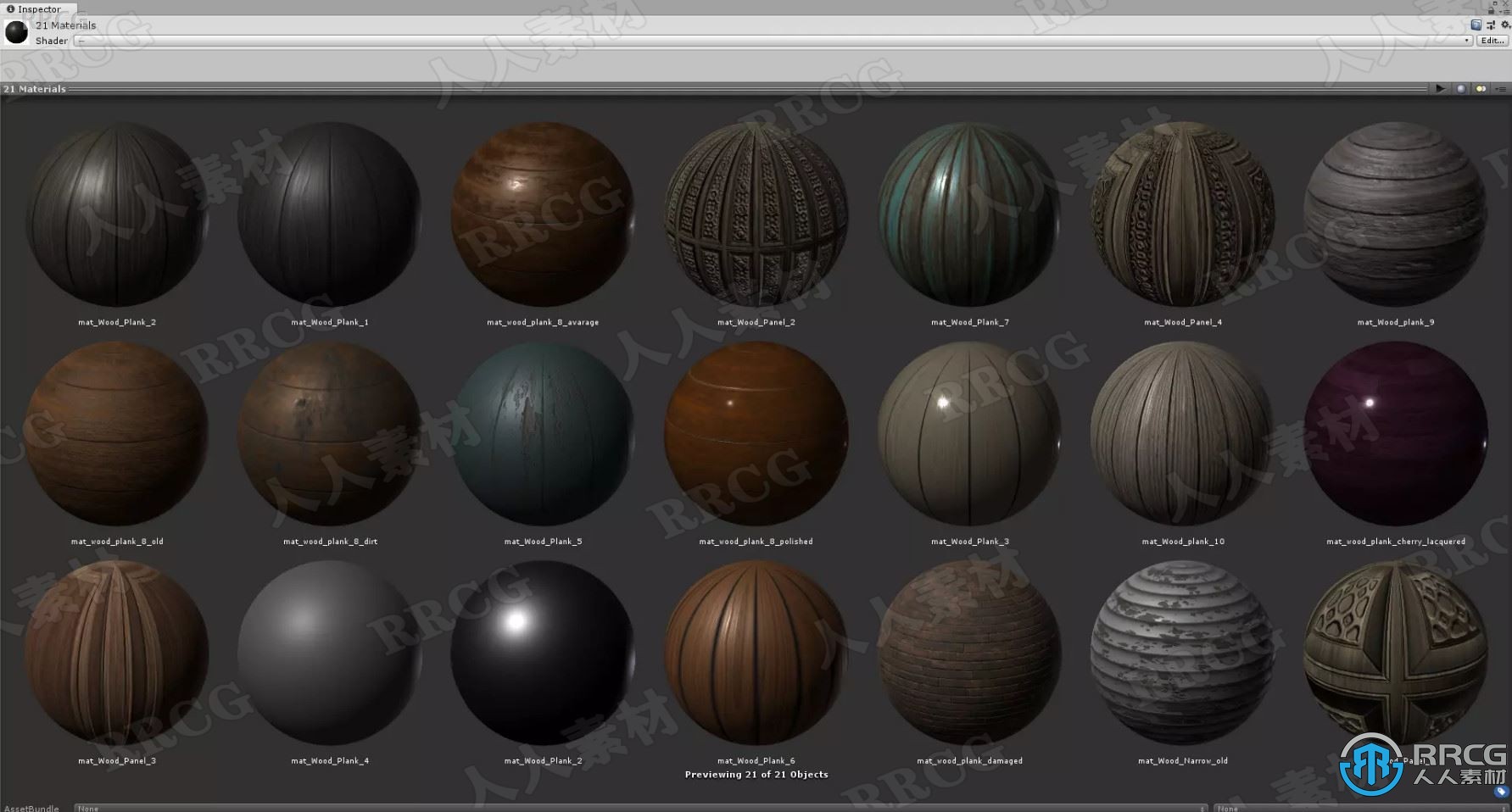Click the Previewing 21 of 21 Objects text
The image size is (1512, 812).
tap(756, 775)
